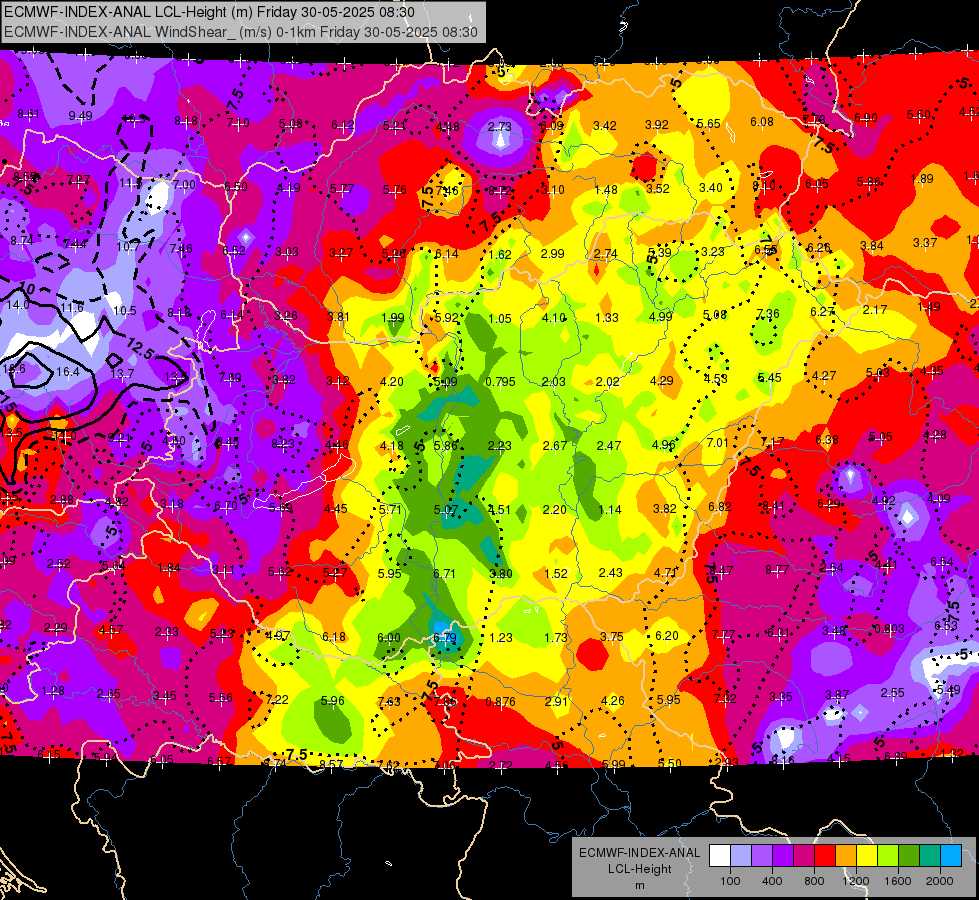Click the legend text LCL-Height
The width and height of the screenshot is (979, 900).
point(639,869)
